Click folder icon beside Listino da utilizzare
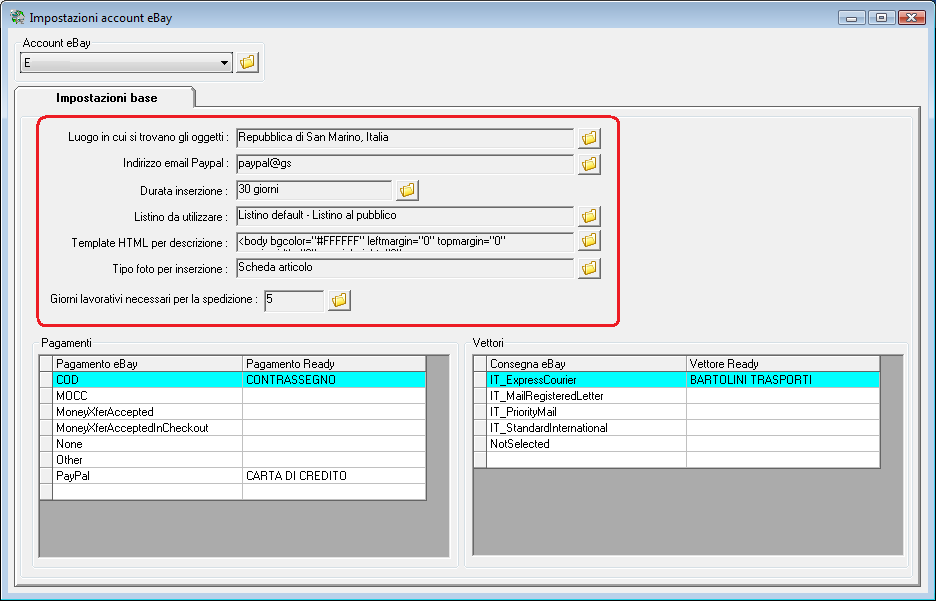 pyautogui.click(x=589, y=216)
